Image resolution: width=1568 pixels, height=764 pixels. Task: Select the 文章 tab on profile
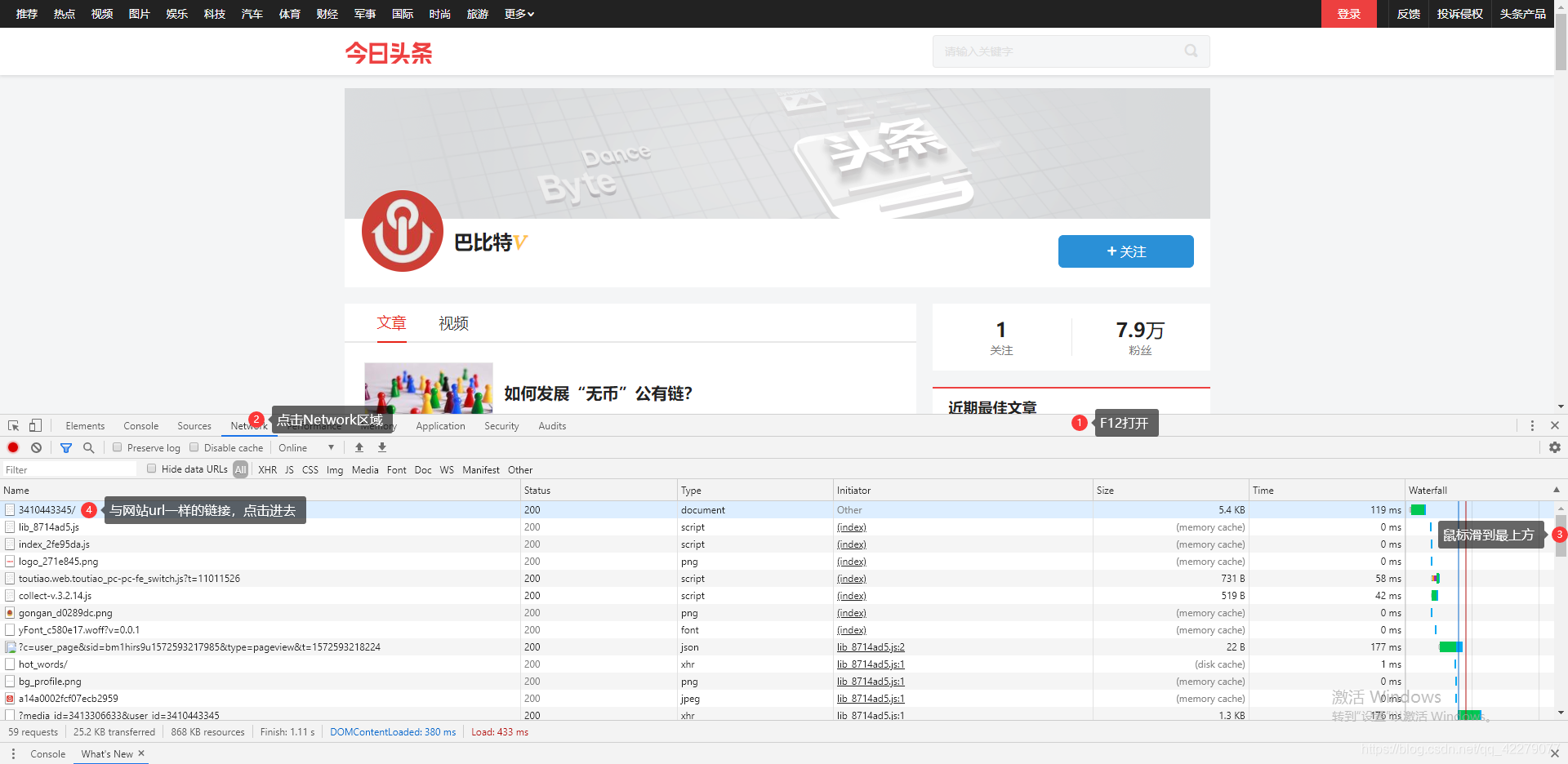pyautogui.click(x=391, y=322)
